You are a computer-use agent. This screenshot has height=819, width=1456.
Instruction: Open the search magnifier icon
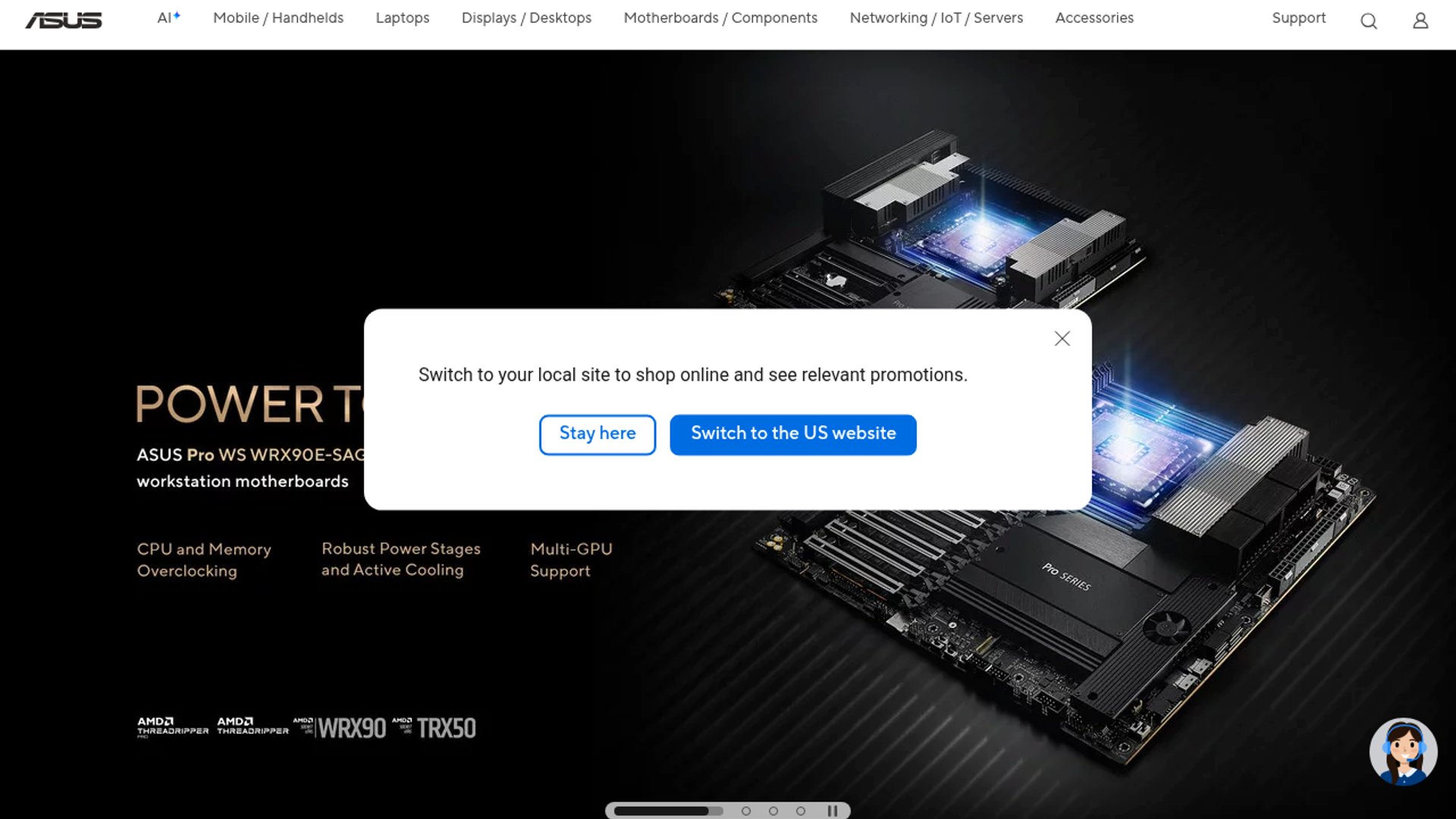point(1369,21)
